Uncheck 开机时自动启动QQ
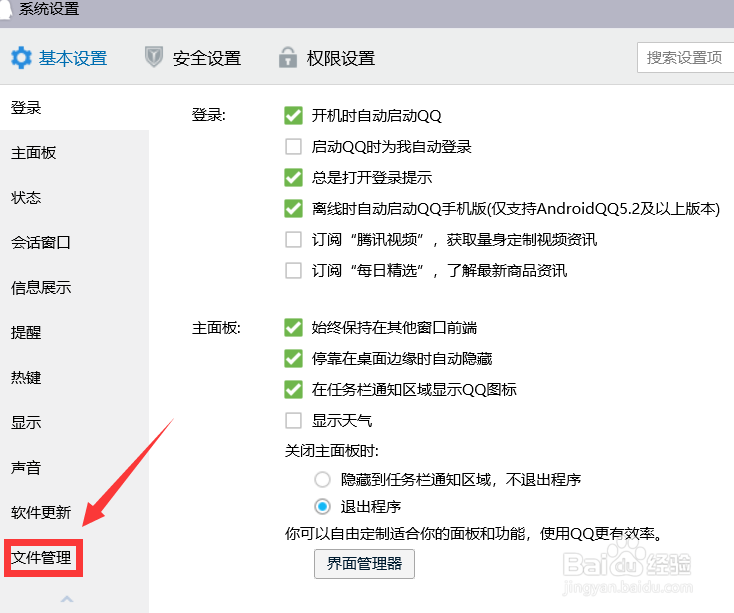This screenshot has height=613, width=734. pyautogui.click(x=294, y=116)
